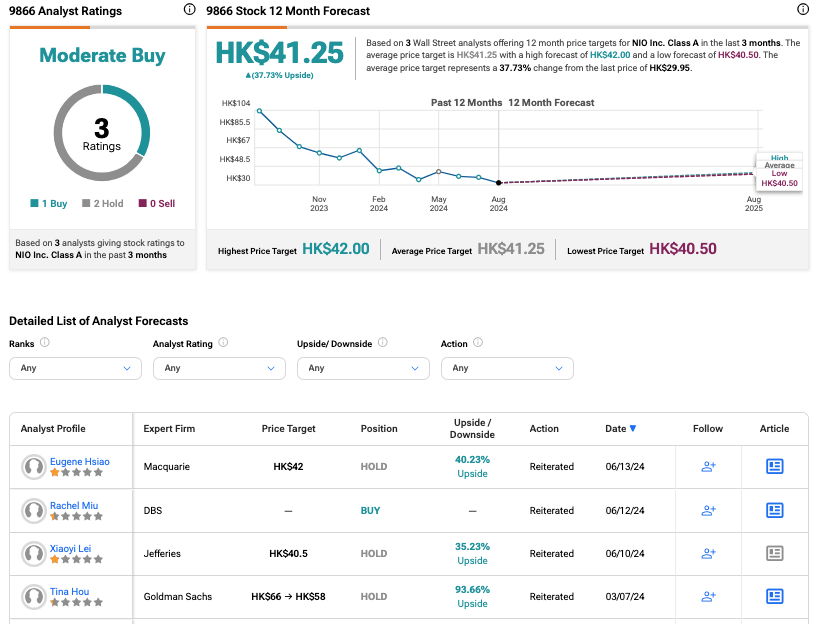The image size is (821, 624).
Task: Open Xiaoyi Lei analyst profile
Action: [71, 548]
